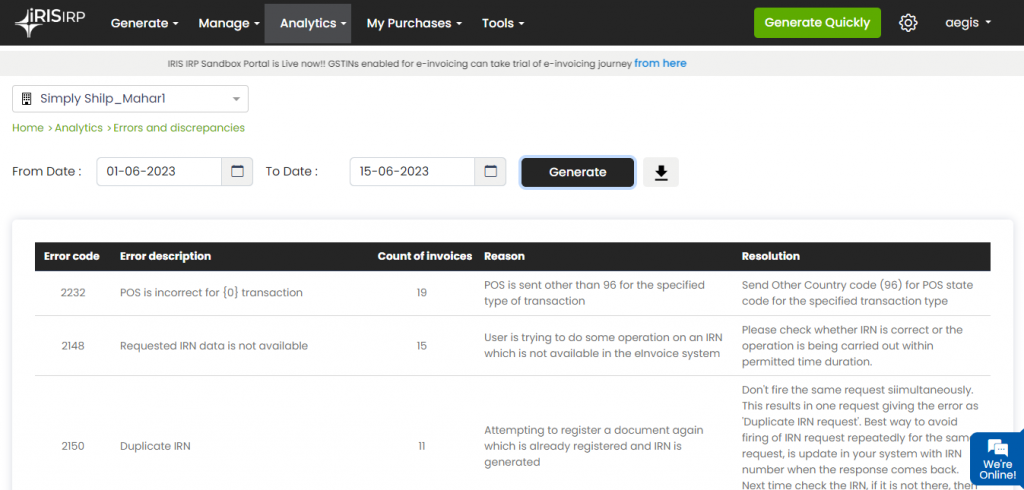
Task: Click the IRIS IRP logo
Action: tap(49, 22)
